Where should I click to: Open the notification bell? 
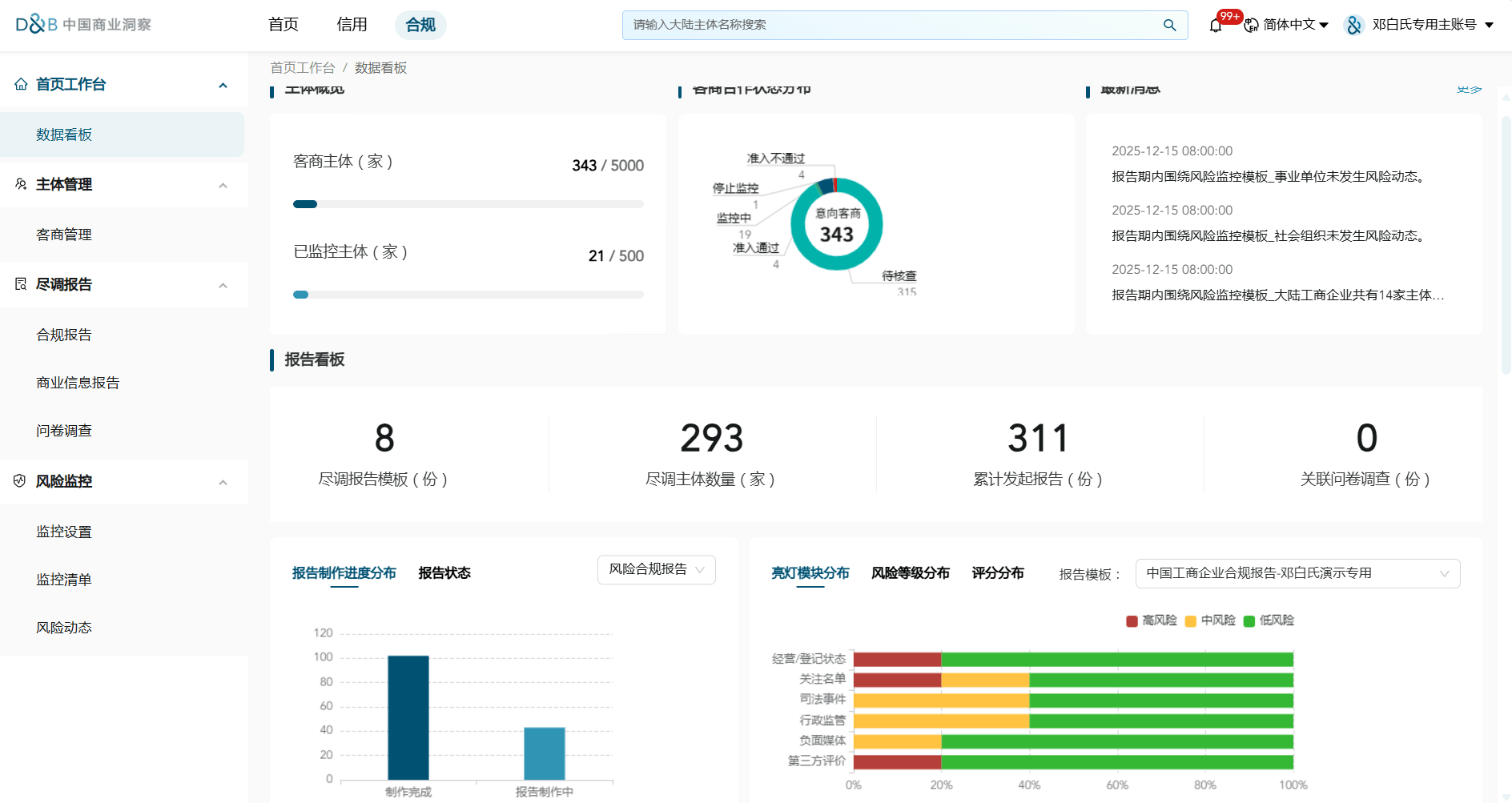coord(1216,26)
